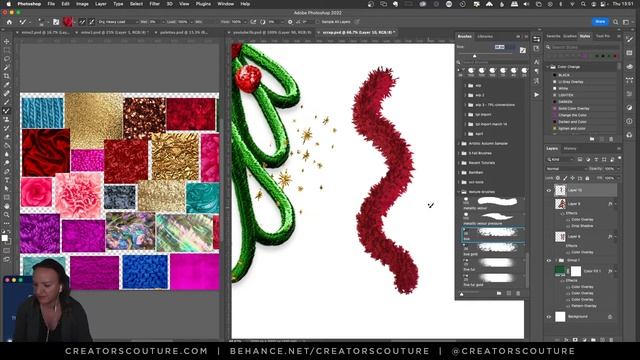Select the Hand tool

(7, 206)
